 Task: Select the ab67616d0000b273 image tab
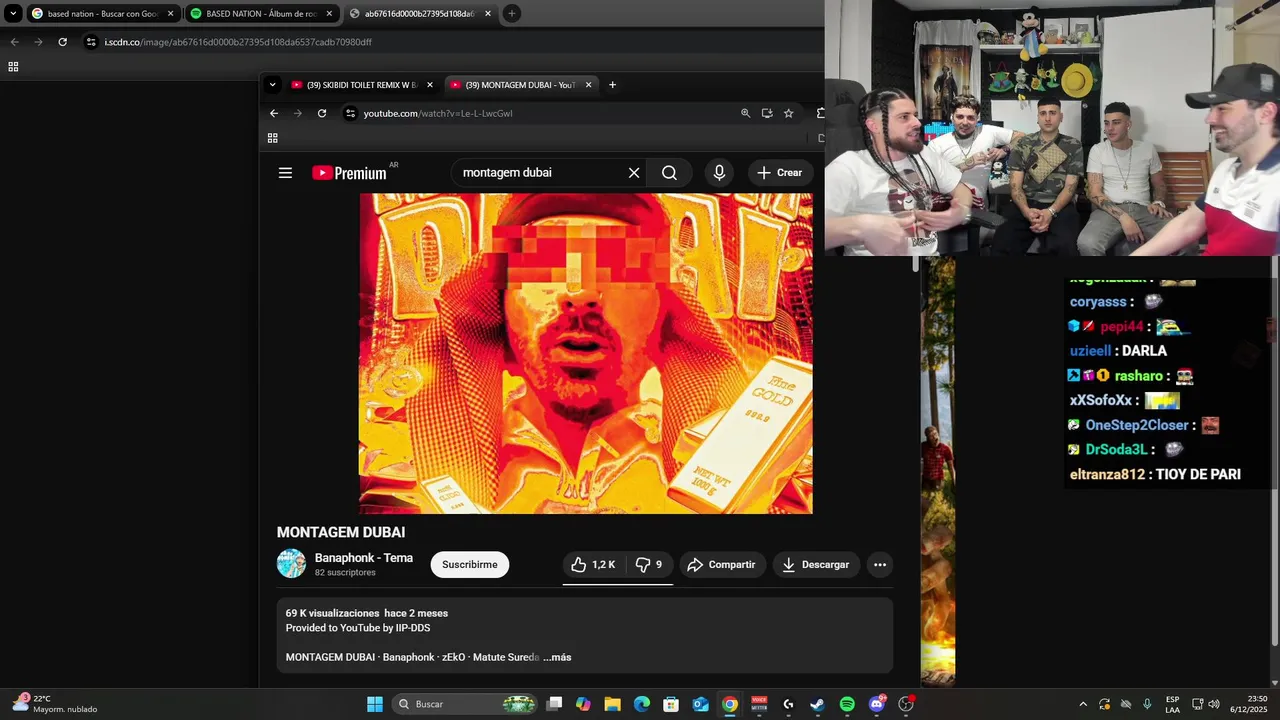point(420,14)
